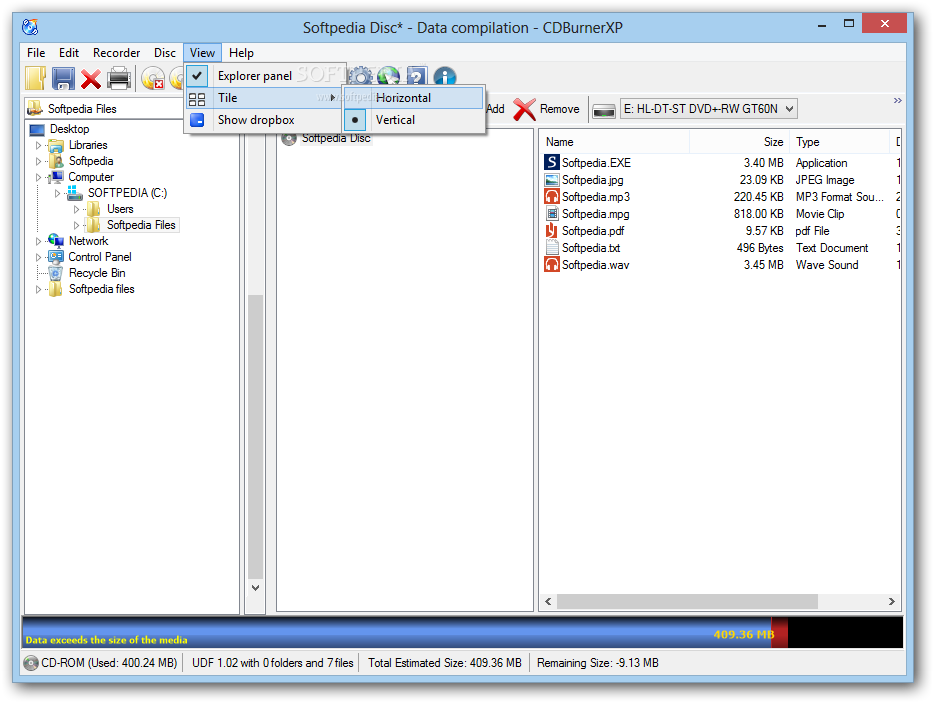The height and width of the screenshot is (703, 934).
Task: Sort files by the Size column header
Action: [x=739, y=142]
